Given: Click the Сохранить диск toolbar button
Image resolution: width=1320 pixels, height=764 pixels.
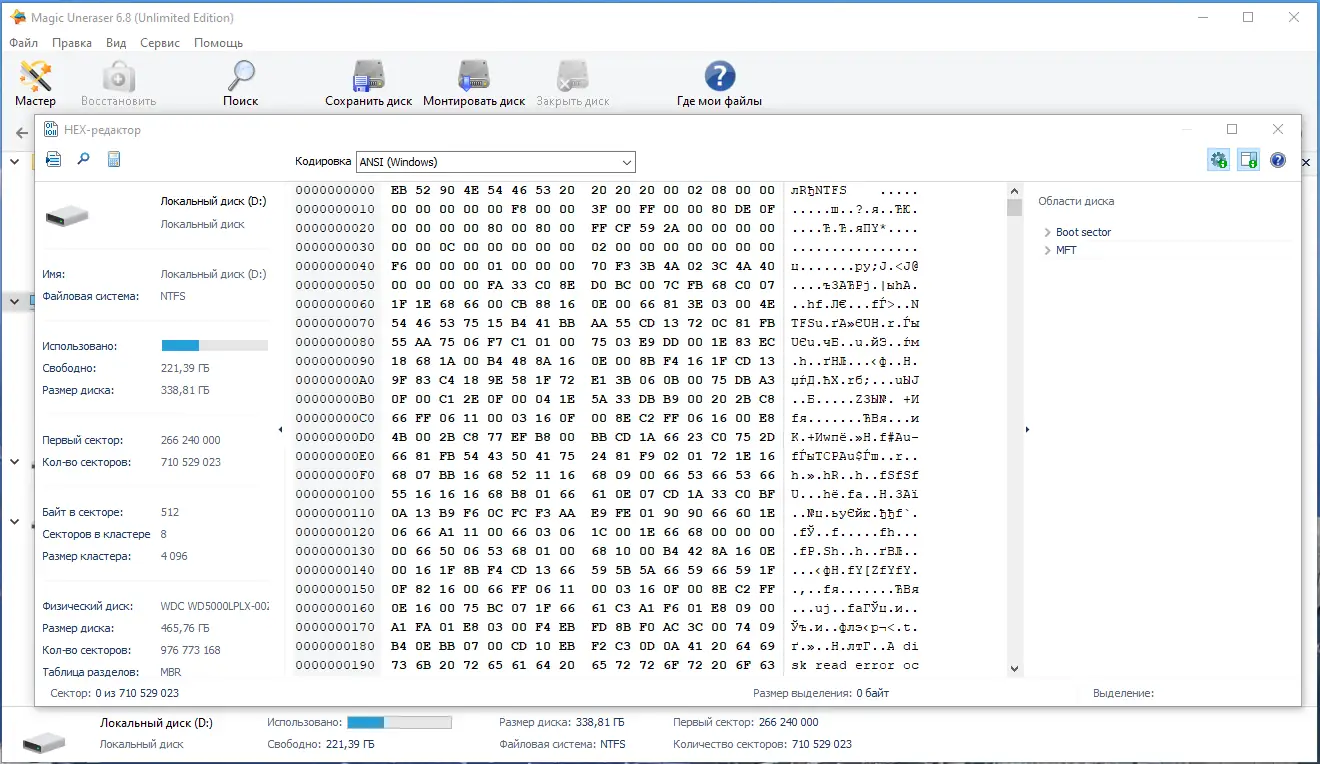Looking at the screenshot, I should (x=369, y=83).
